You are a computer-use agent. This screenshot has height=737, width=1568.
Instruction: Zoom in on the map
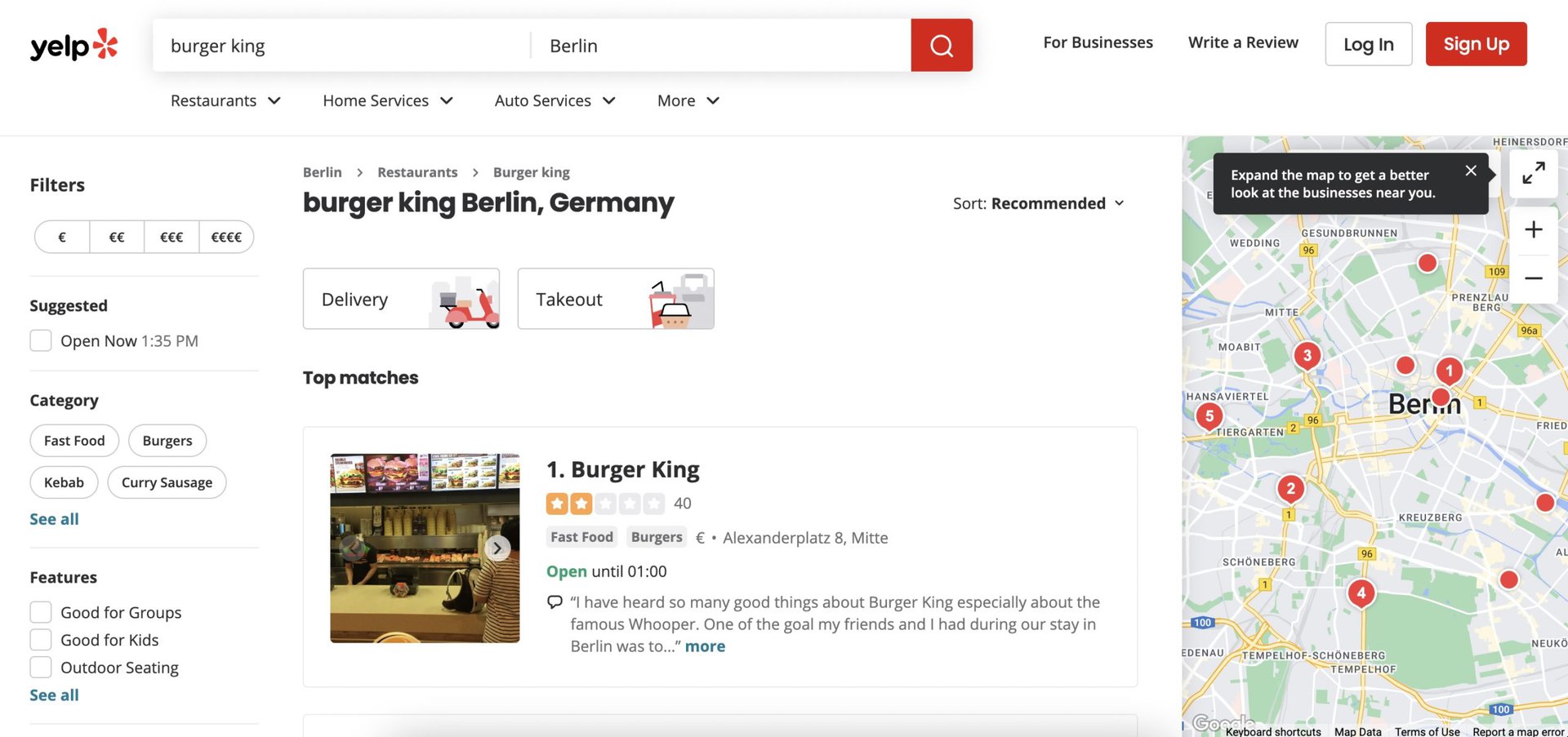1533,230
